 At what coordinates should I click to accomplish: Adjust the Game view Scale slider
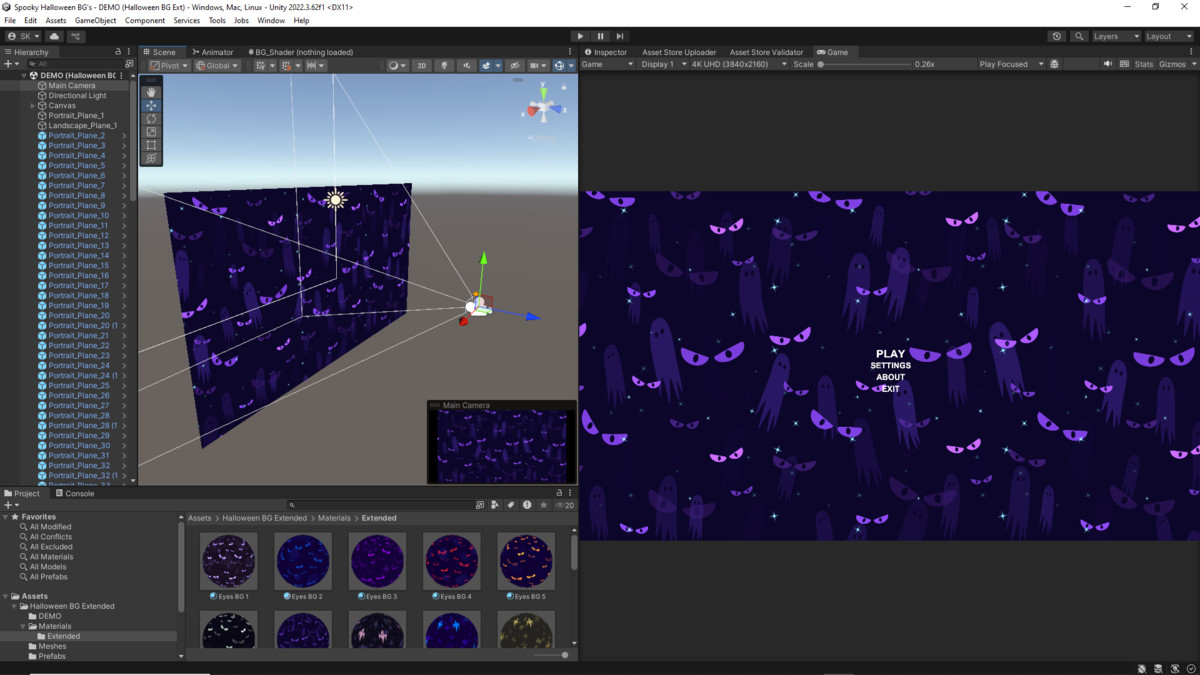coord(822,64)
